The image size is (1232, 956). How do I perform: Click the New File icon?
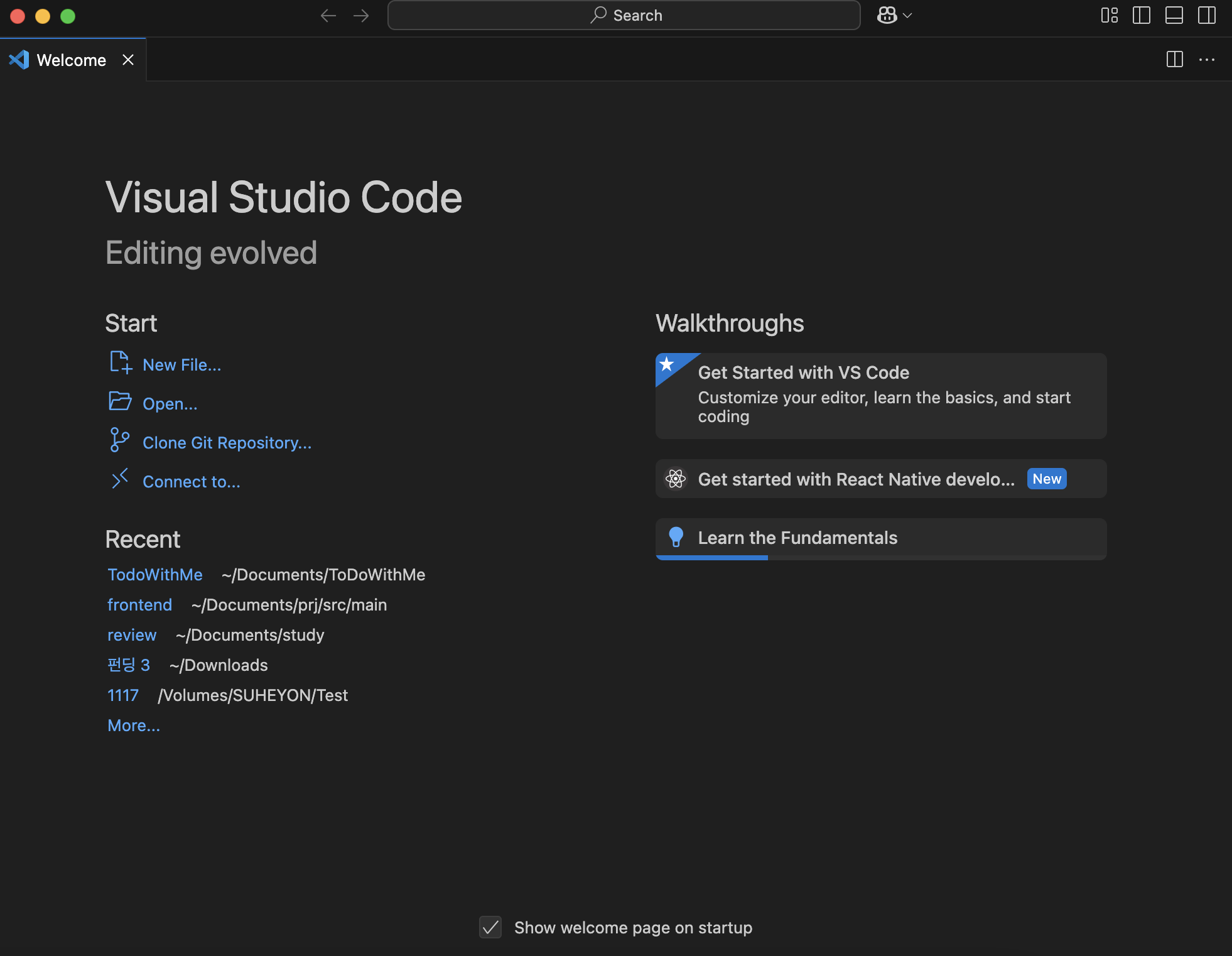(121, 363)
